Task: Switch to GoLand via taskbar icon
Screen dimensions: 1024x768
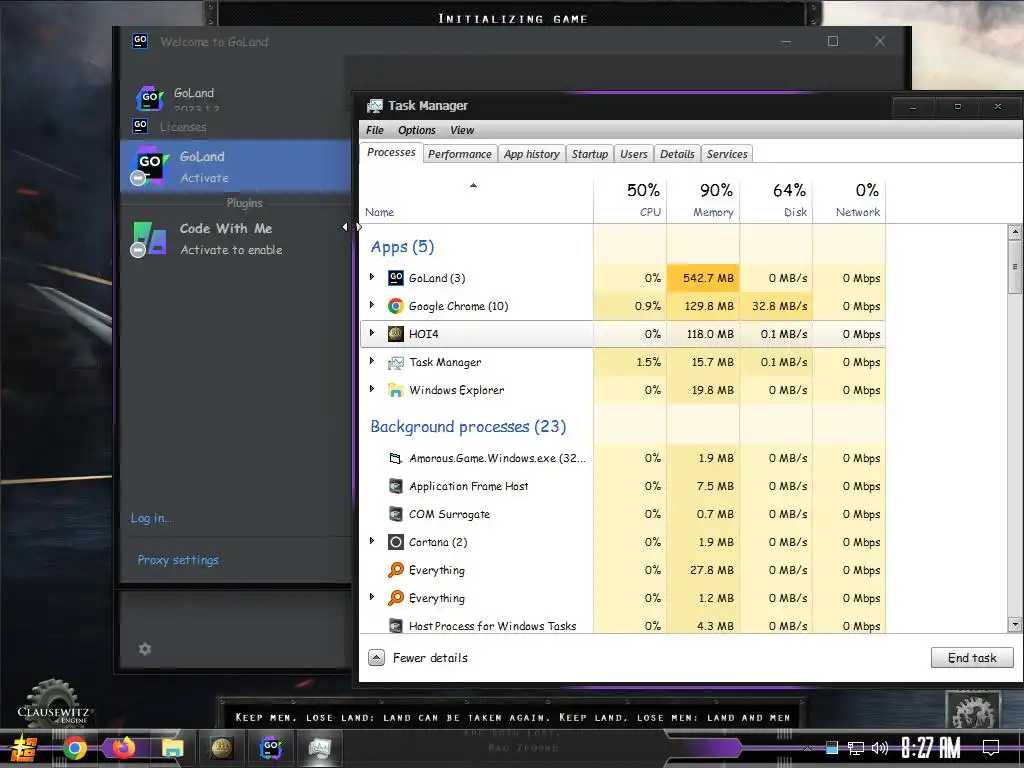Action: click(x=270, y=748)
